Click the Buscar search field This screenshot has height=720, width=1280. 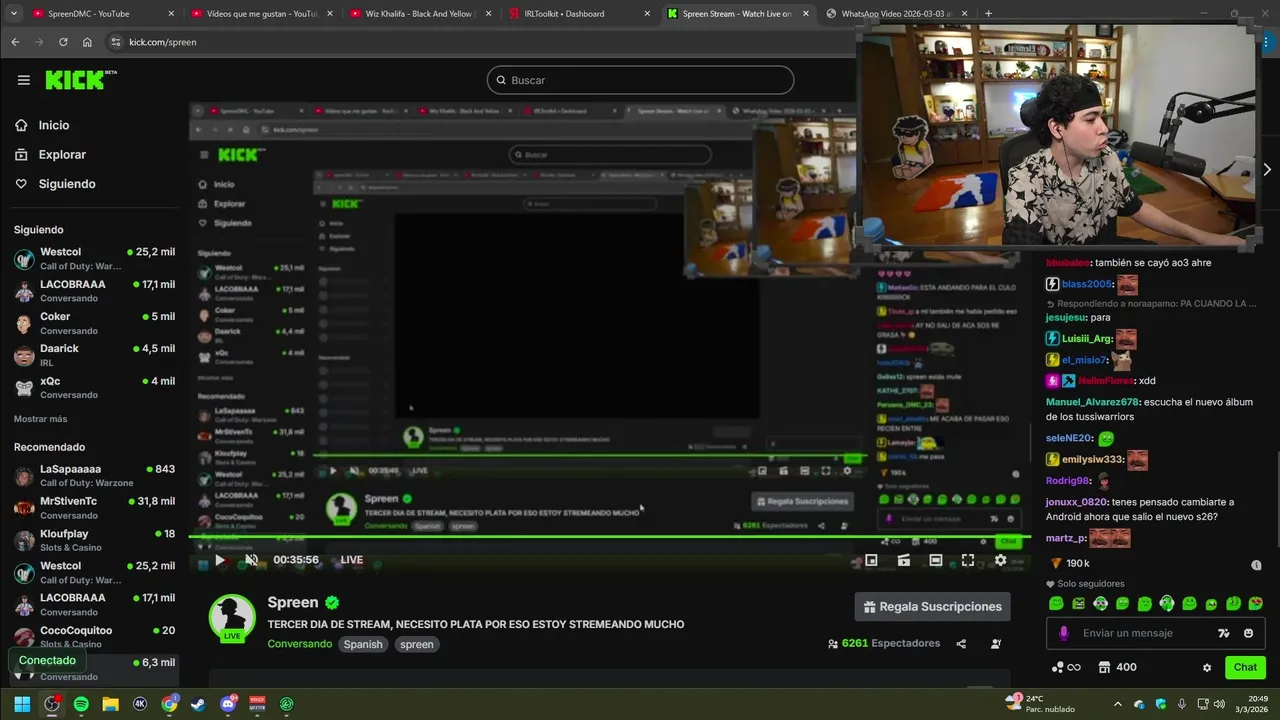640,80
